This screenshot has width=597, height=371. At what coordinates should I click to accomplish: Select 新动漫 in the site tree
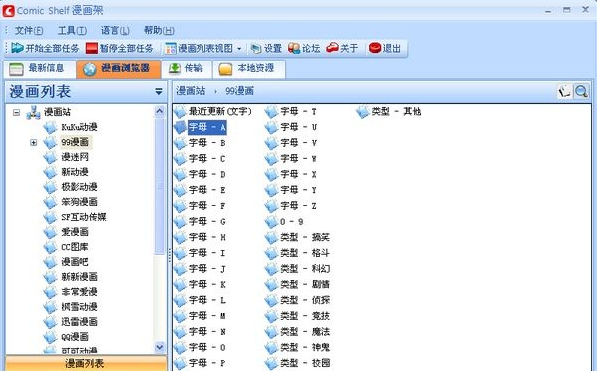(75, 172)
